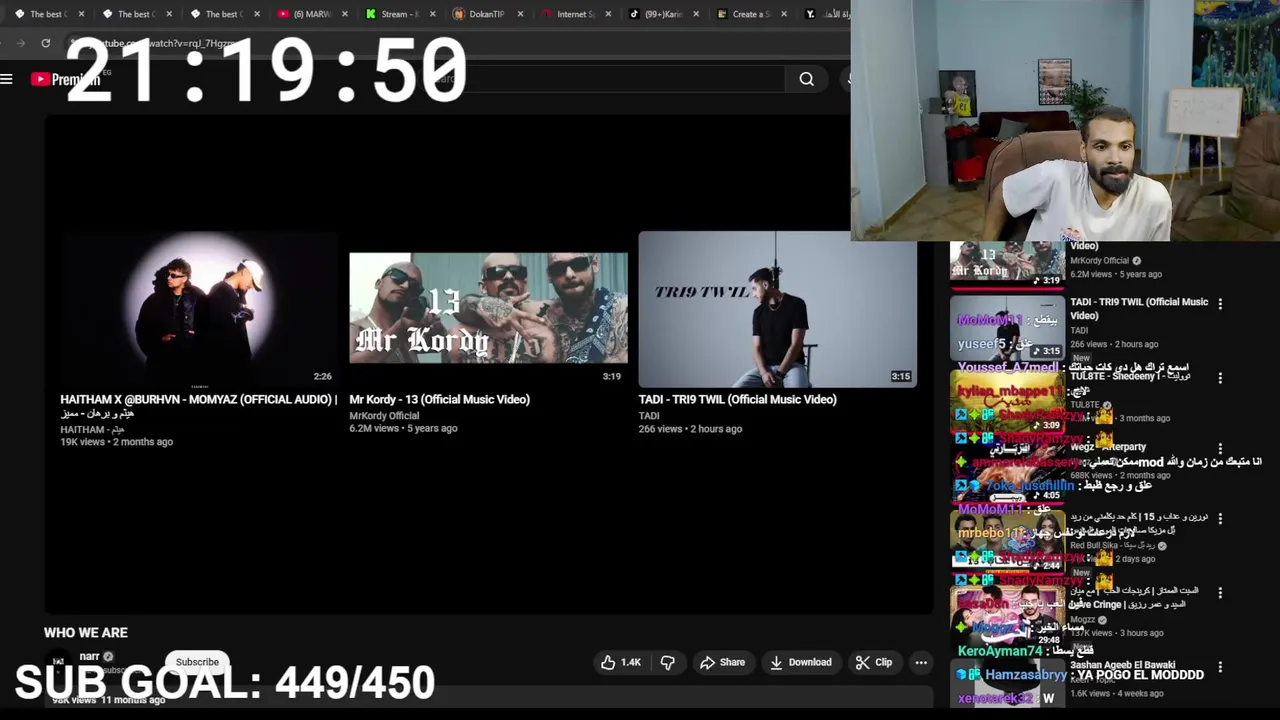
Task: Close the Stream - K tab
Action: pyautogui.click(x=433, y=14)
